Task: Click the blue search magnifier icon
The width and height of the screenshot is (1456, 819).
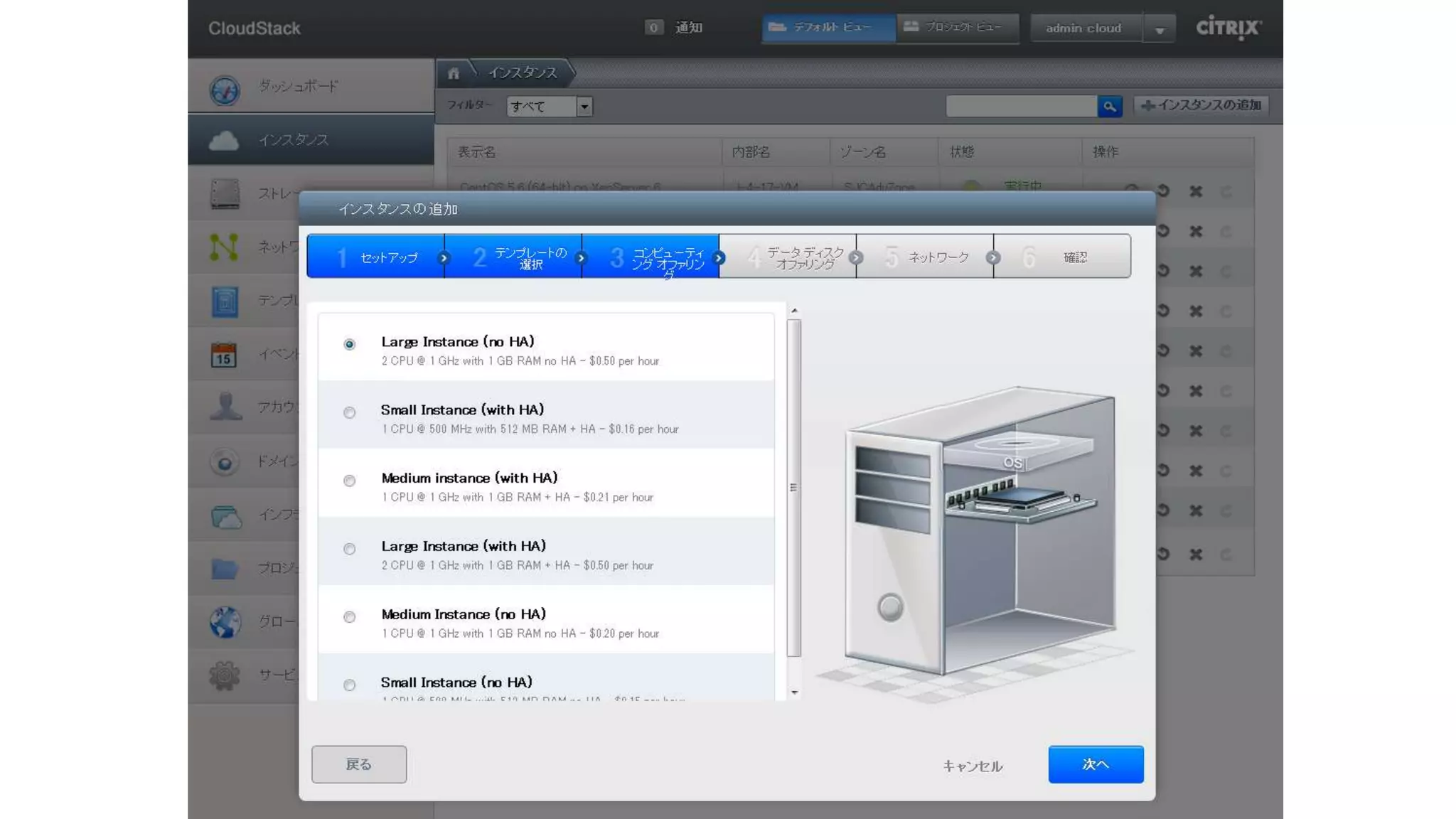Action: click(1109, 107)
